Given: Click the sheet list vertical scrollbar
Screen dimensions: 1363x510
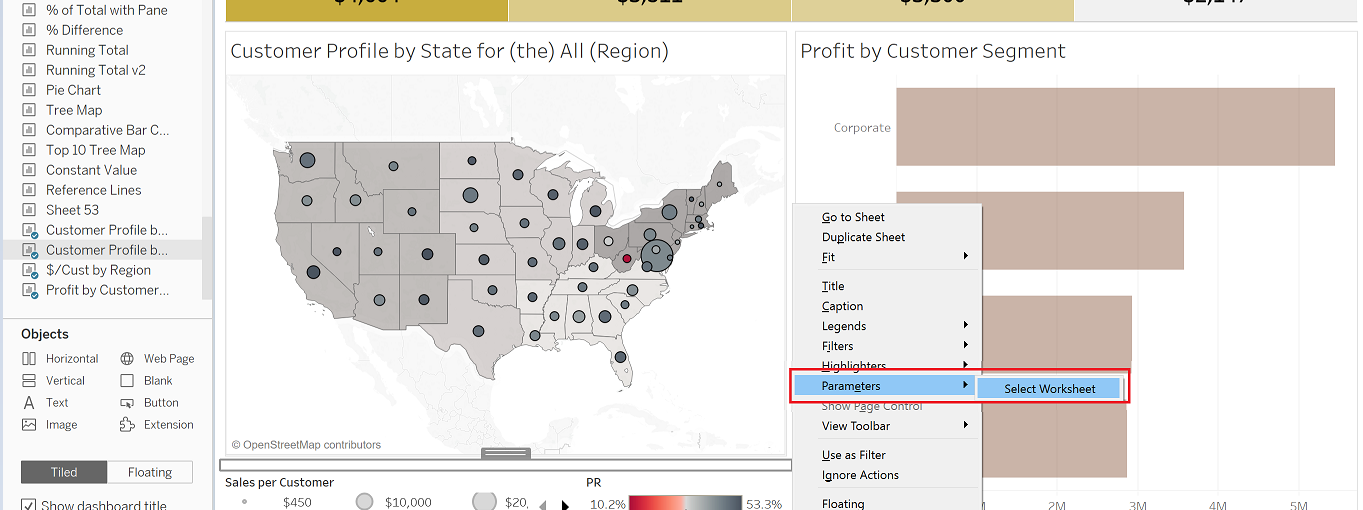Looking at the screenshot, I should [207, 258].
